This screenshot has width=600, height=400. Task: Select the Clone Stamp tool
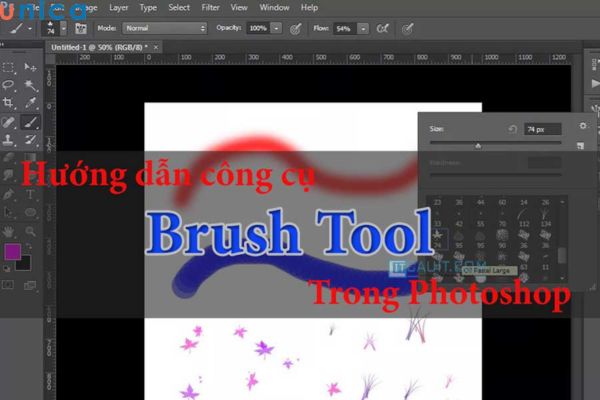click(x=9, y=139)
